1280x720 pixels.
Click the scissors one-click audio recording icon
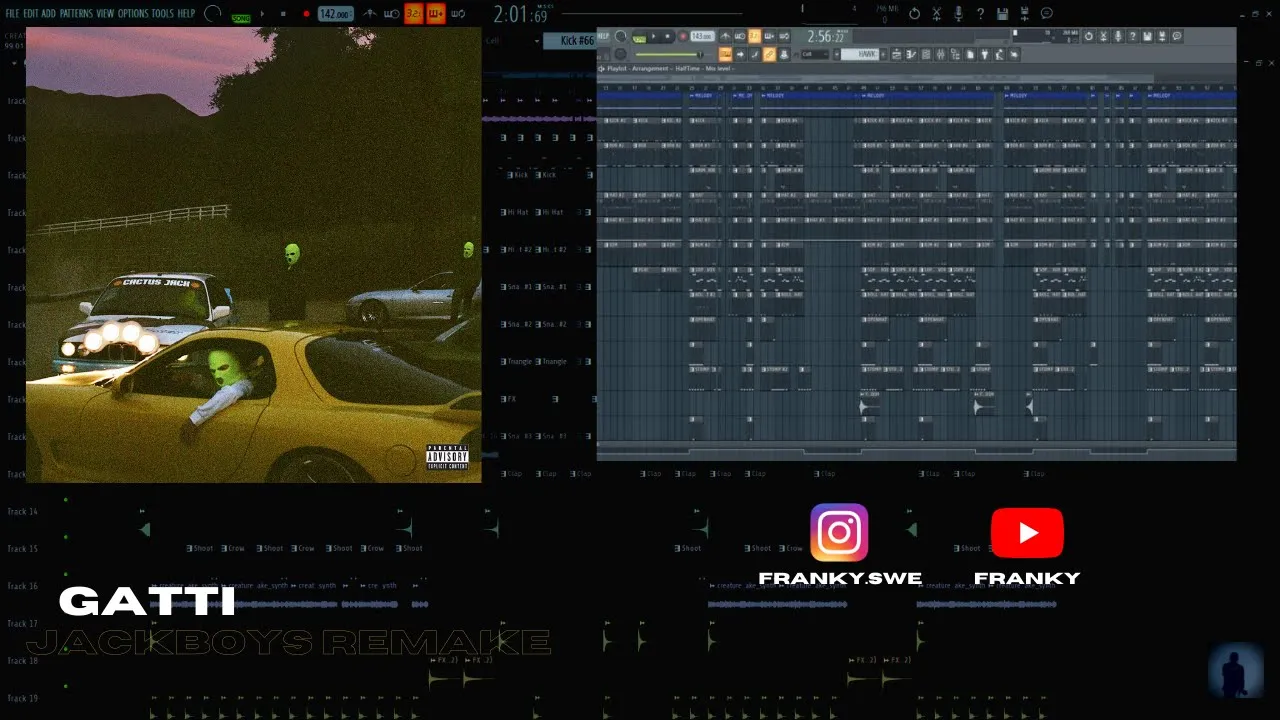937,14
